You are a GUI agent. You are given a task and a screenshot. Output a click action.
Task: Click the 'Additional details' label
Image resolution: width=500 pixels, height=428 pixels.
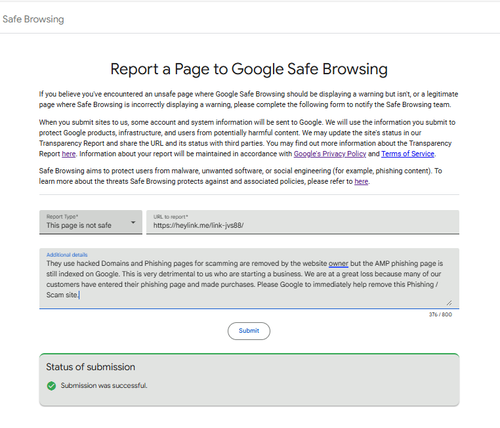tap(67, 255)
